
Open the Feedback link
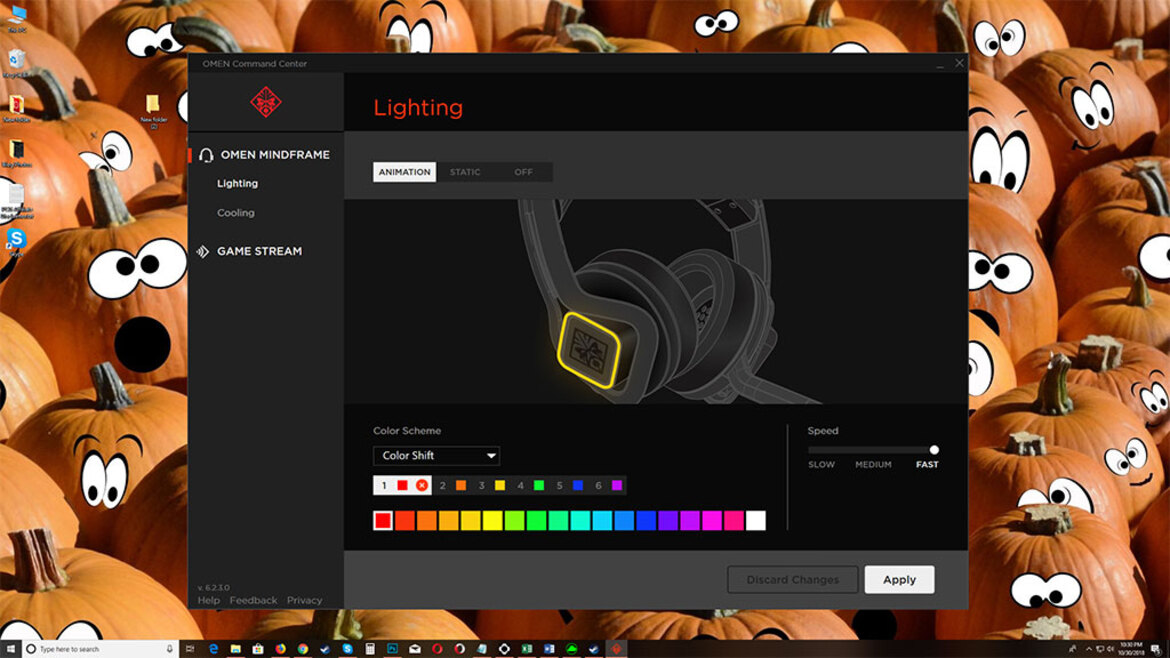[253, 601]
